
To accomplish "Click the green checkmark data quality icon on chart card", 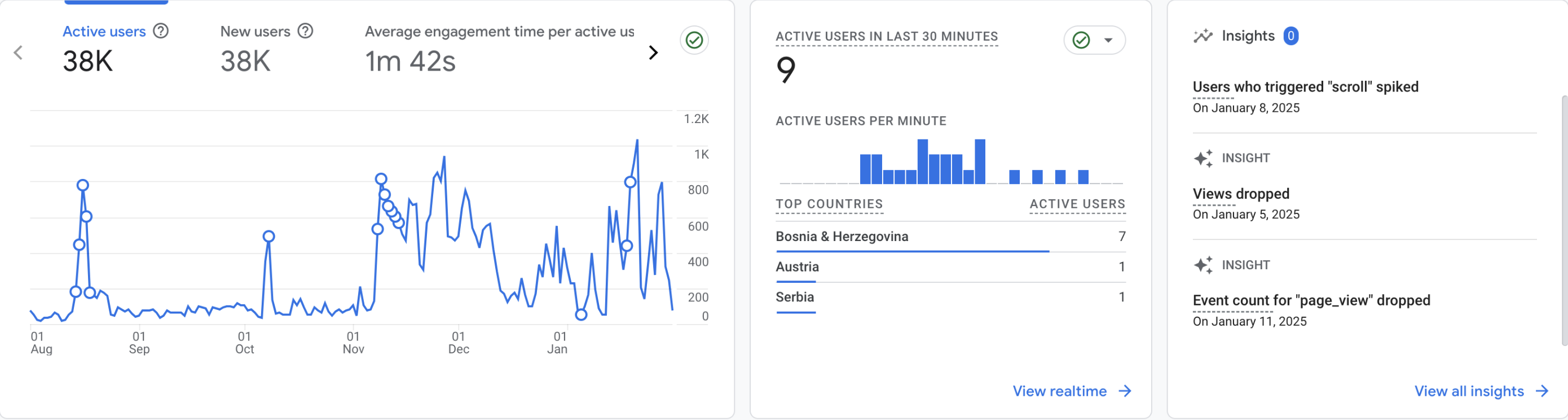I will [694, 40].
